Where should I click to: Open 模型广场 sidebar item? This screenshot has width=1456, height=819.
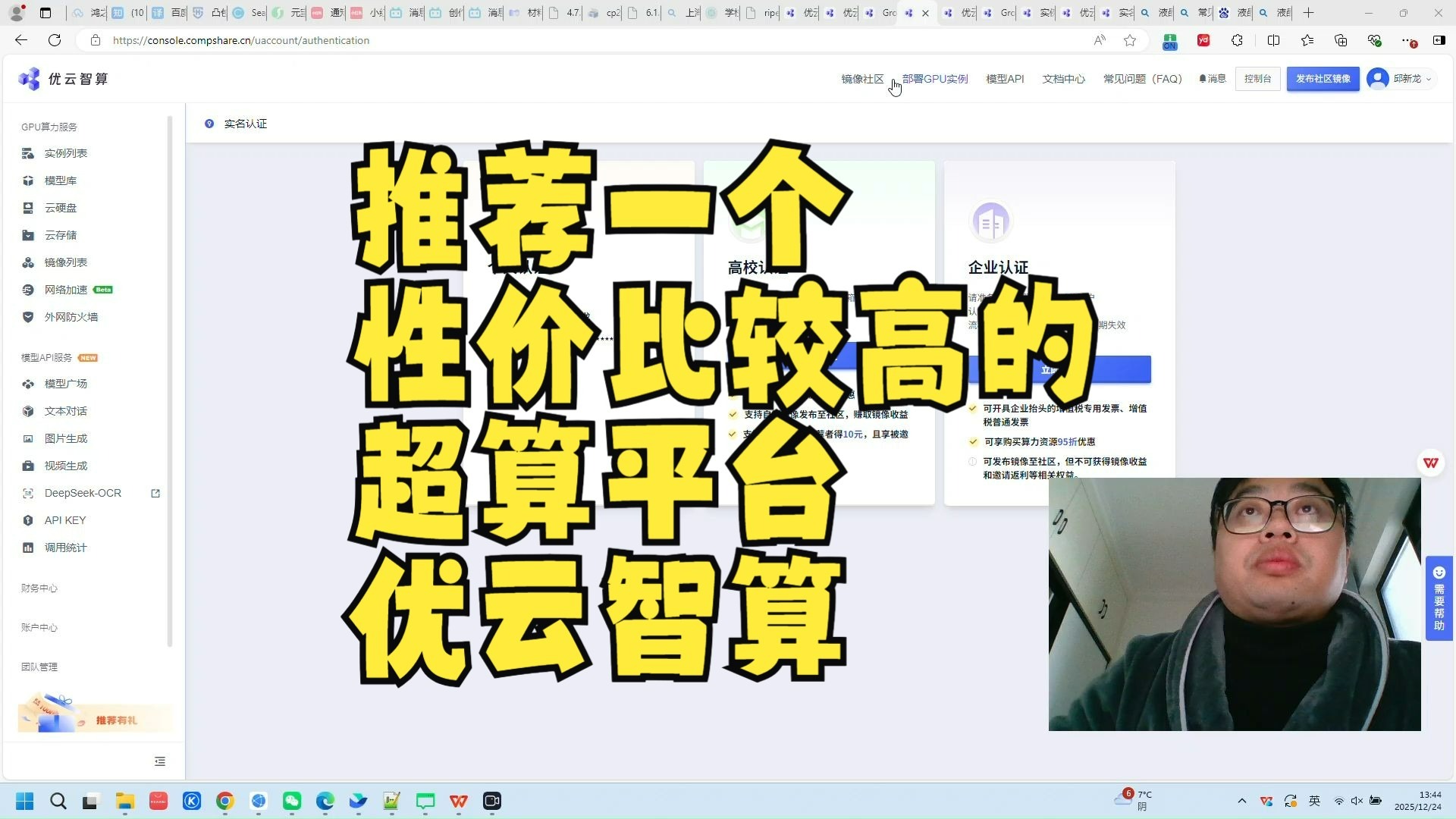[65, 384]
